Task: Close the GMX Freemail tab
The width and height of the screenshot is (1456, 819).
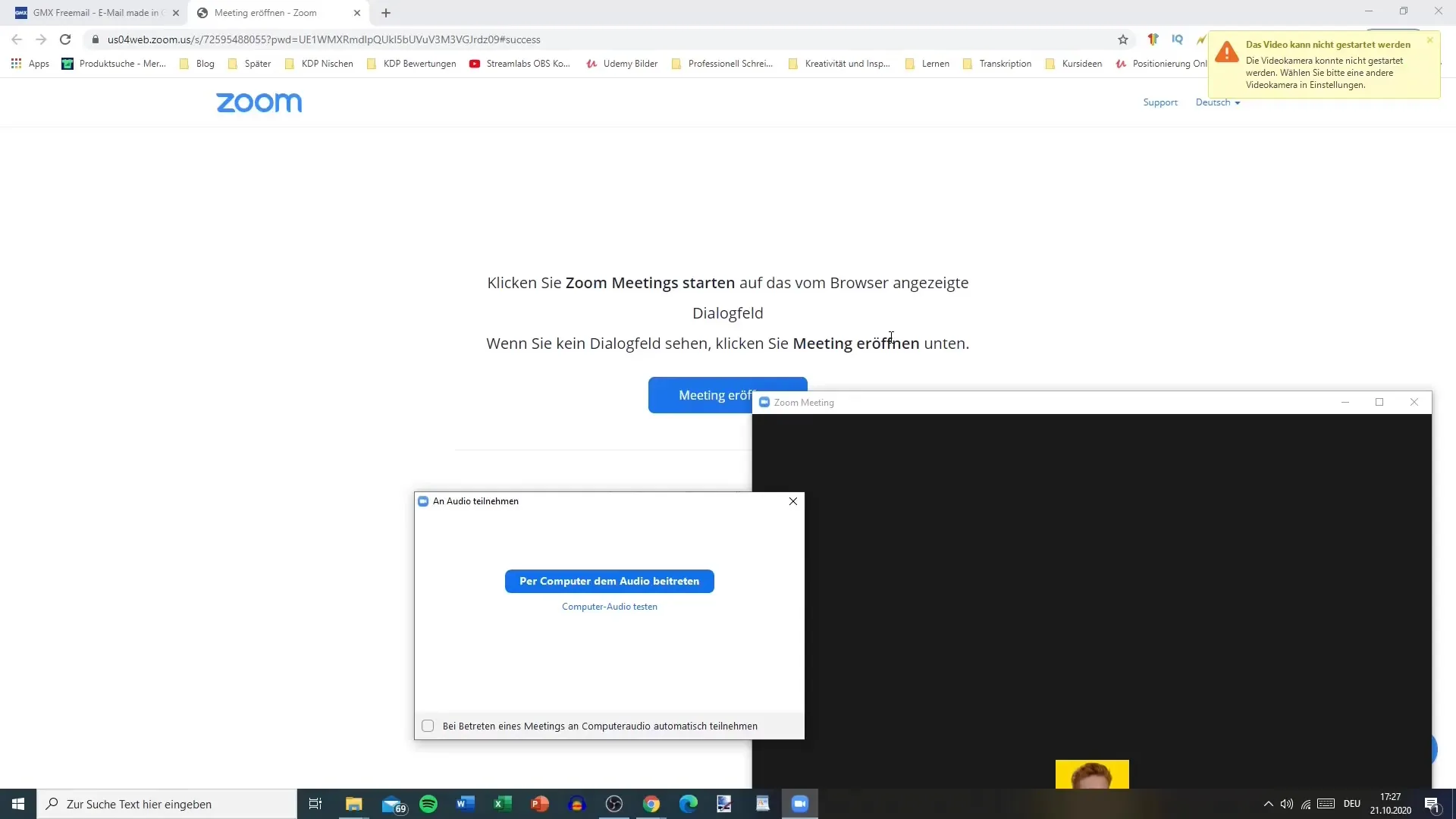Action: click(176, 13)
